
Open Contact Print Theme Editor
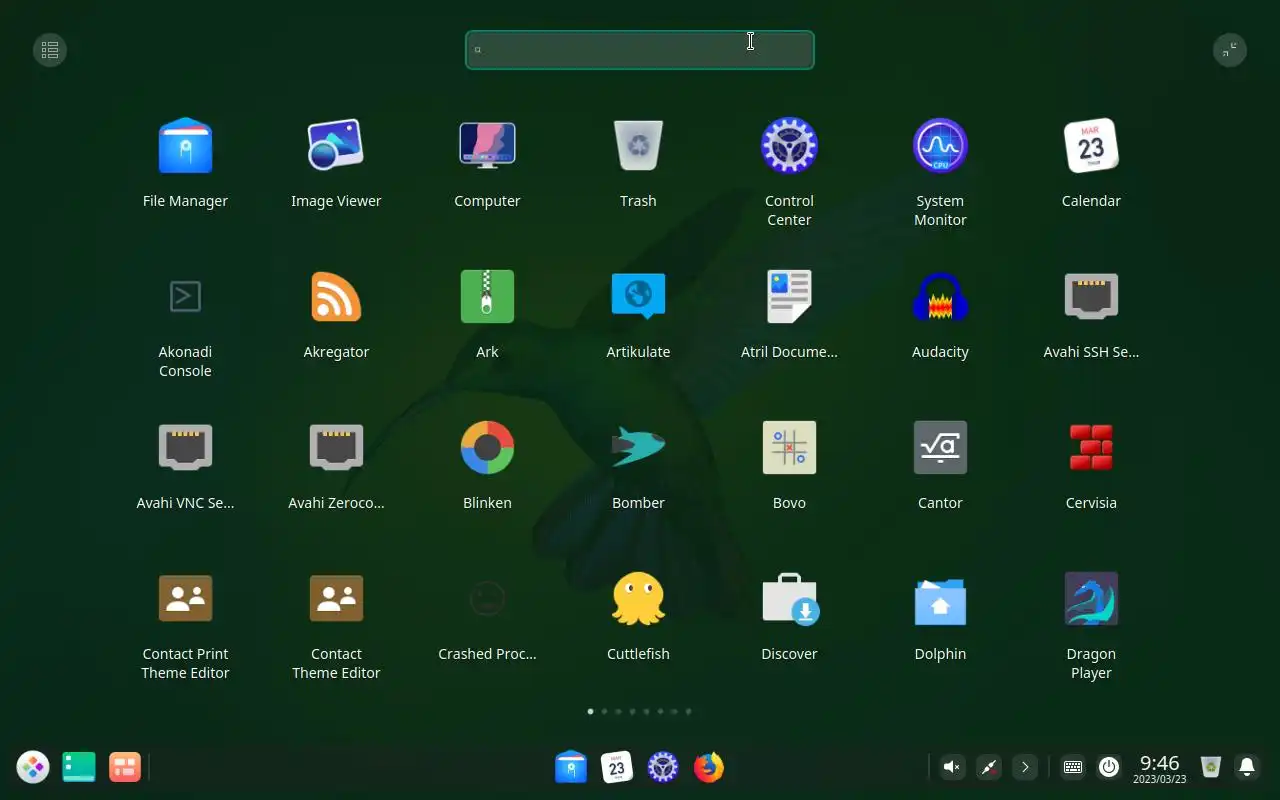[185, 599]
